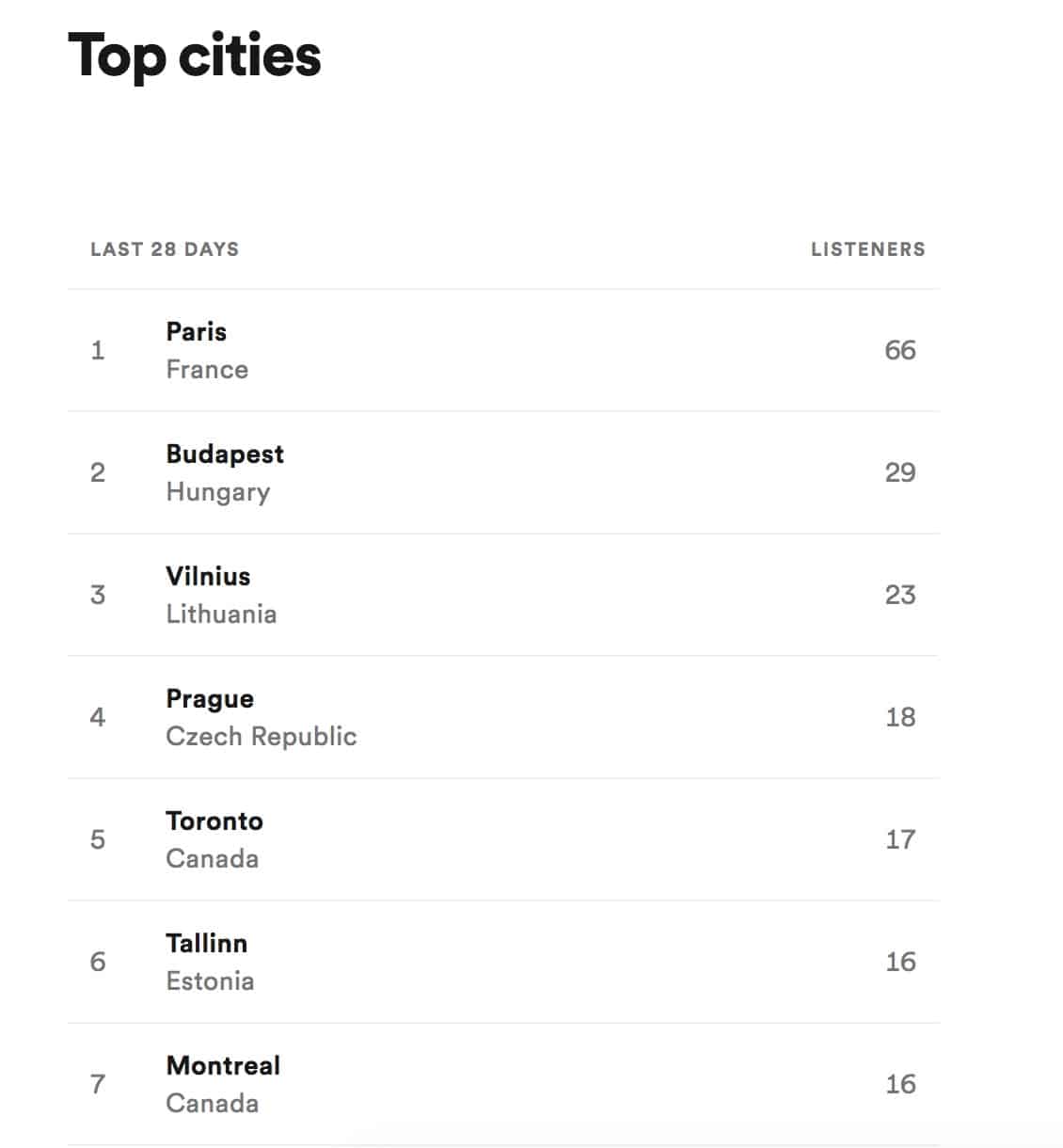
Task: Select the 23 listeners value for Vilnius
Action: [900, 595]
